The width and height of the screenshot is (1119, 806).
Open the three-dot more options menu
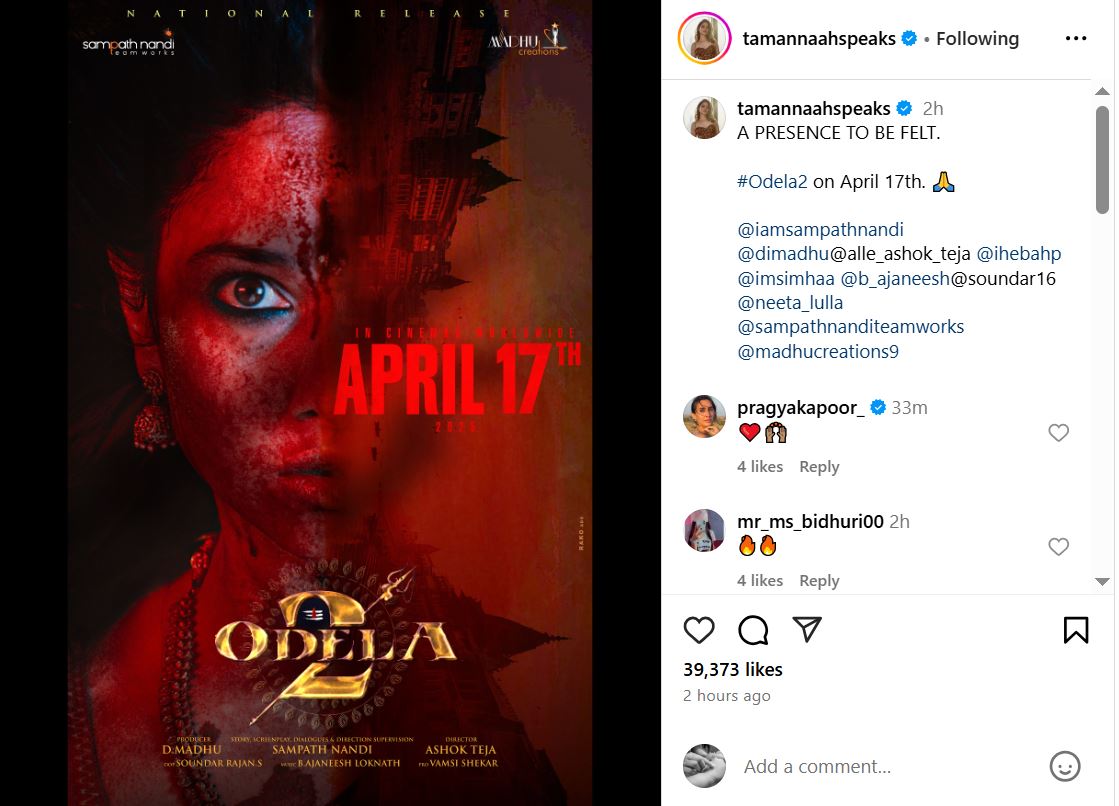(x=1075, y=39)
